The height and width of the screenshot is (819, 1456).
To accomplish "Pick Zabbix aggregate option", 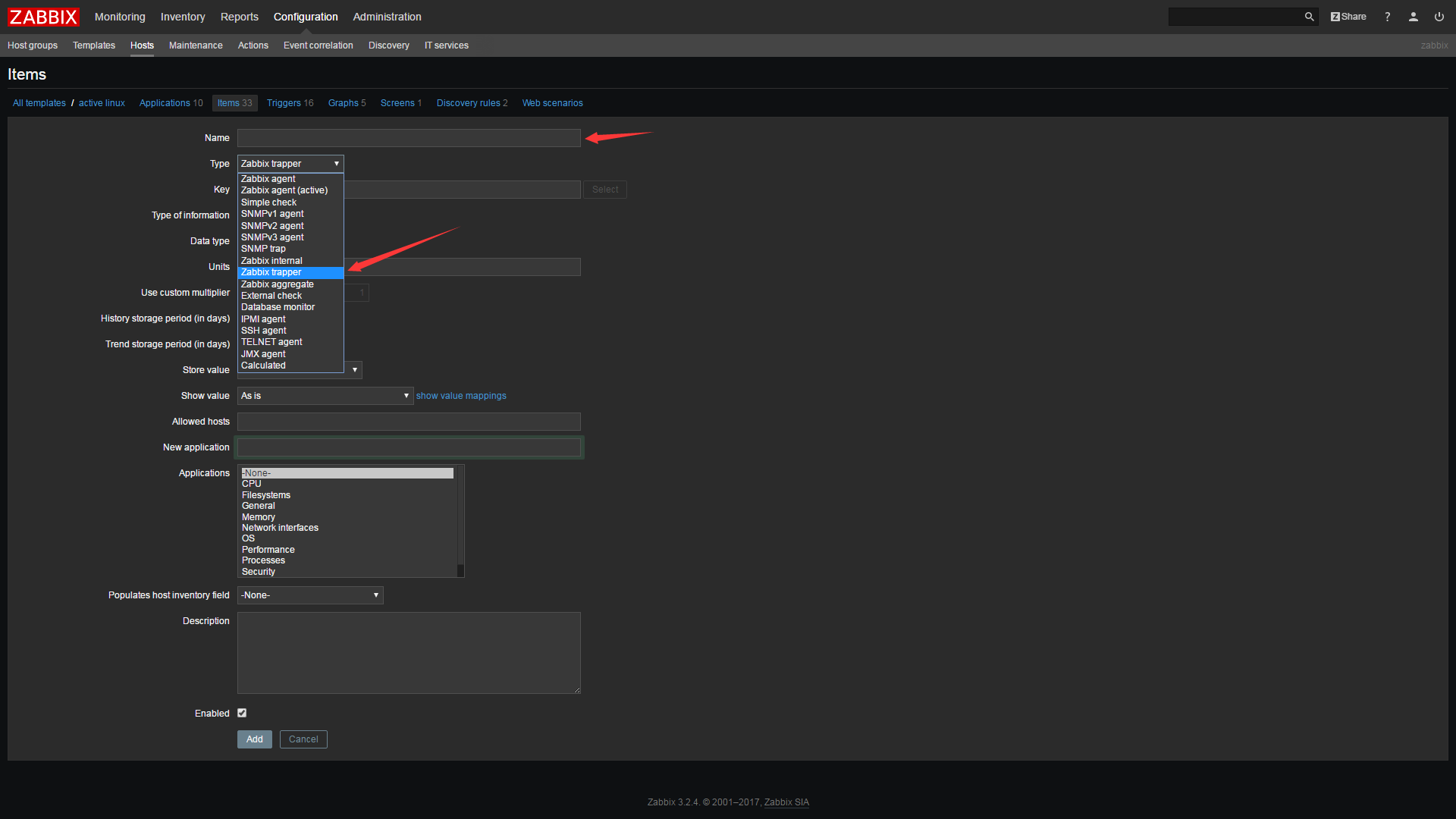I will click(290, 284).
